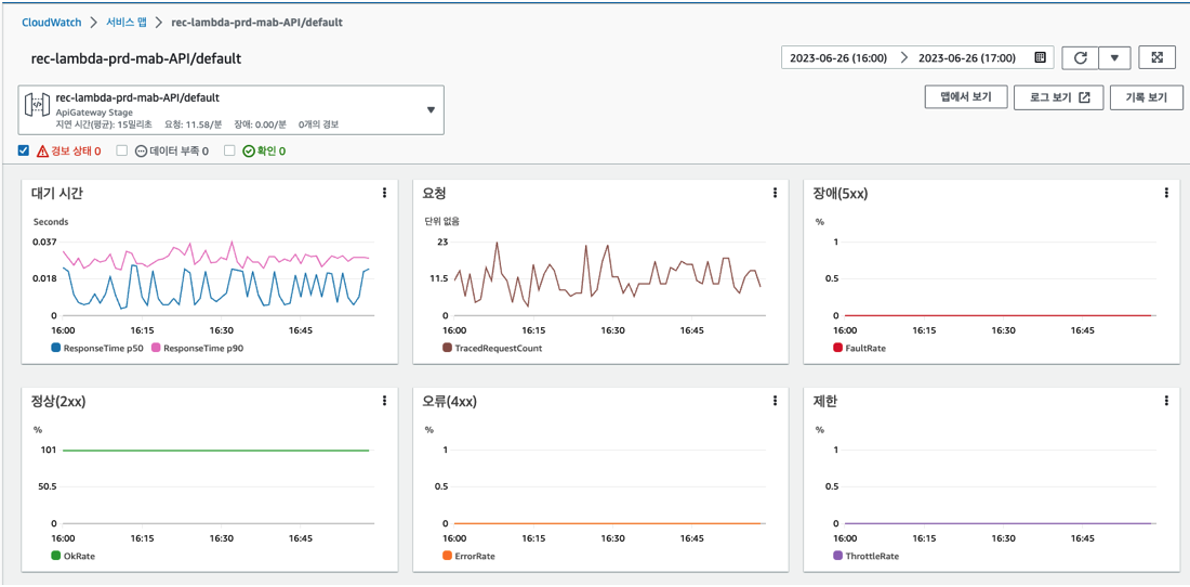
Task: Toggle the 확인 checkbox
Action: coord(229,150)
